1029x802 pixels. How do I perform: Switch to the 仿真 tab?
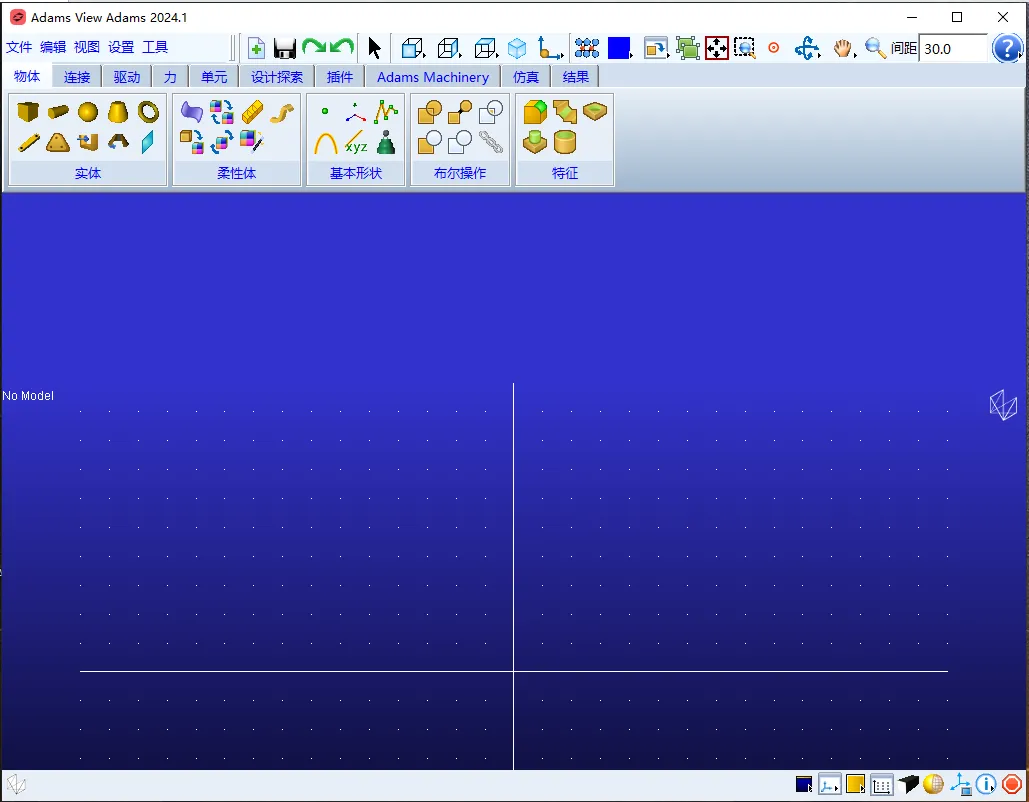[526, 77]
